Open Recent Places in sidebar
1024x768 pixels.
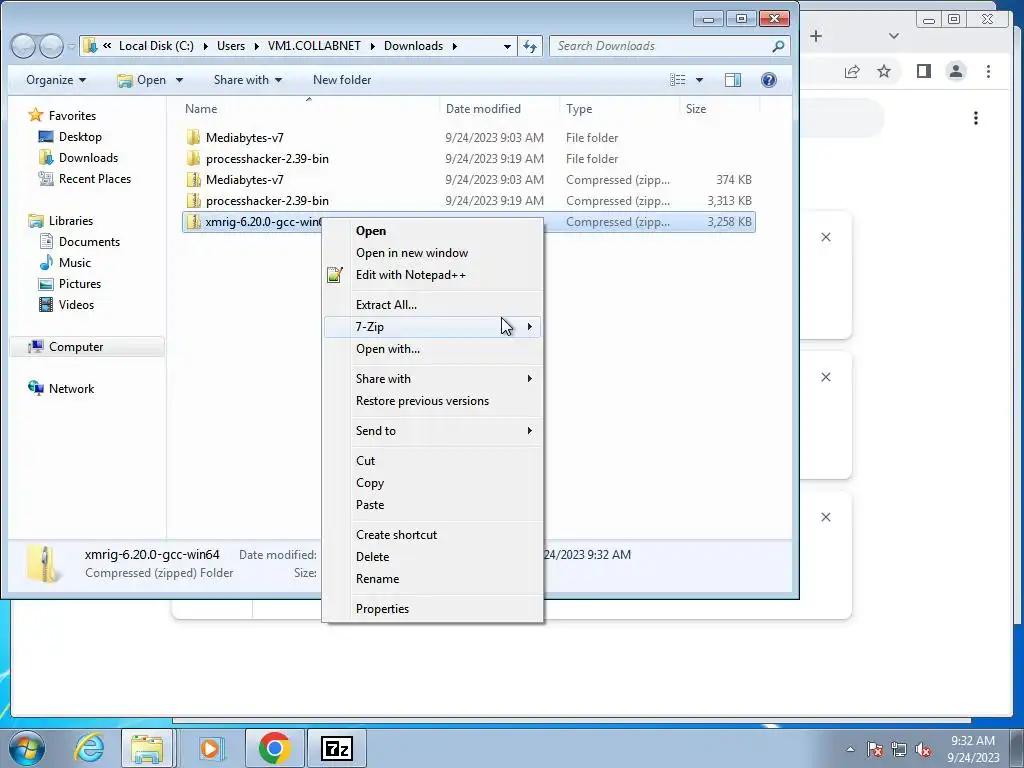pos(85,178)
